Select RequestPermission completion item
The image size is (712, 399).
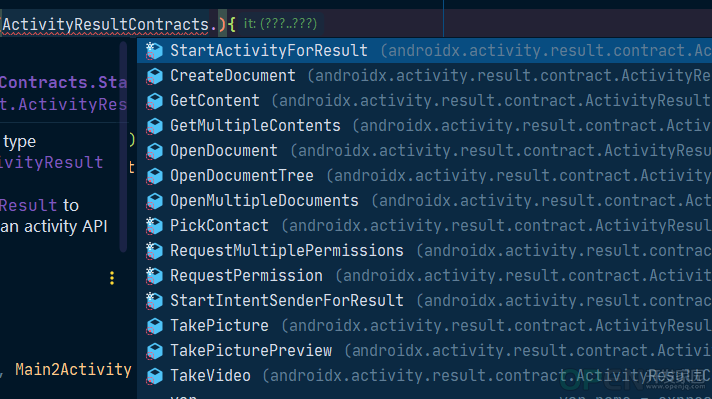(x=425, y=275)
